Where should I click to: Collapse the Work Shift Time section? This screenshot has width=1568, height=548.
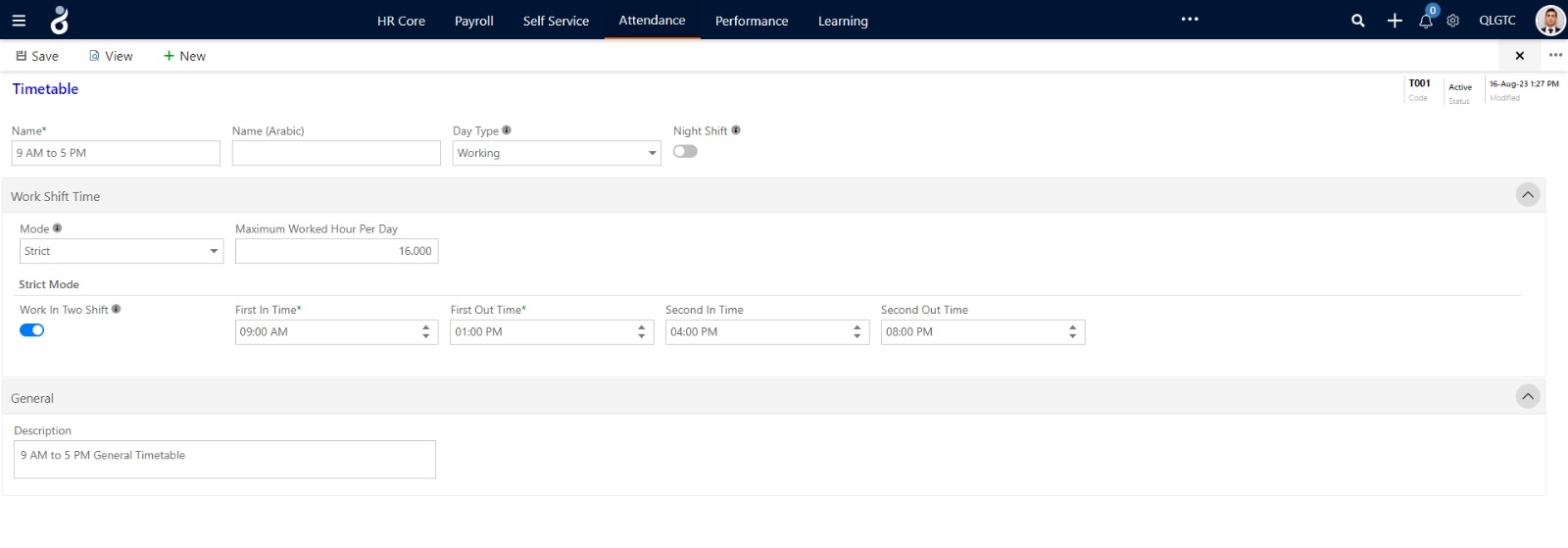coord(1527,195)
